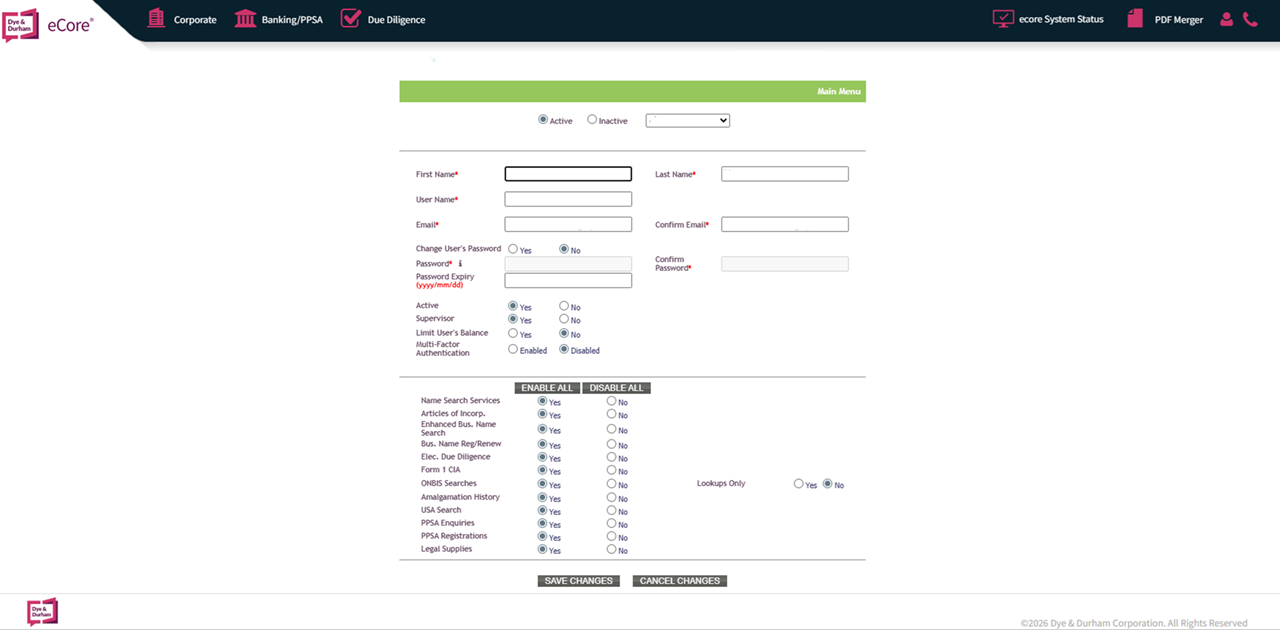Click the Last Name field
Viewport: 1280px width, 630px height.
tap(785, 174)
